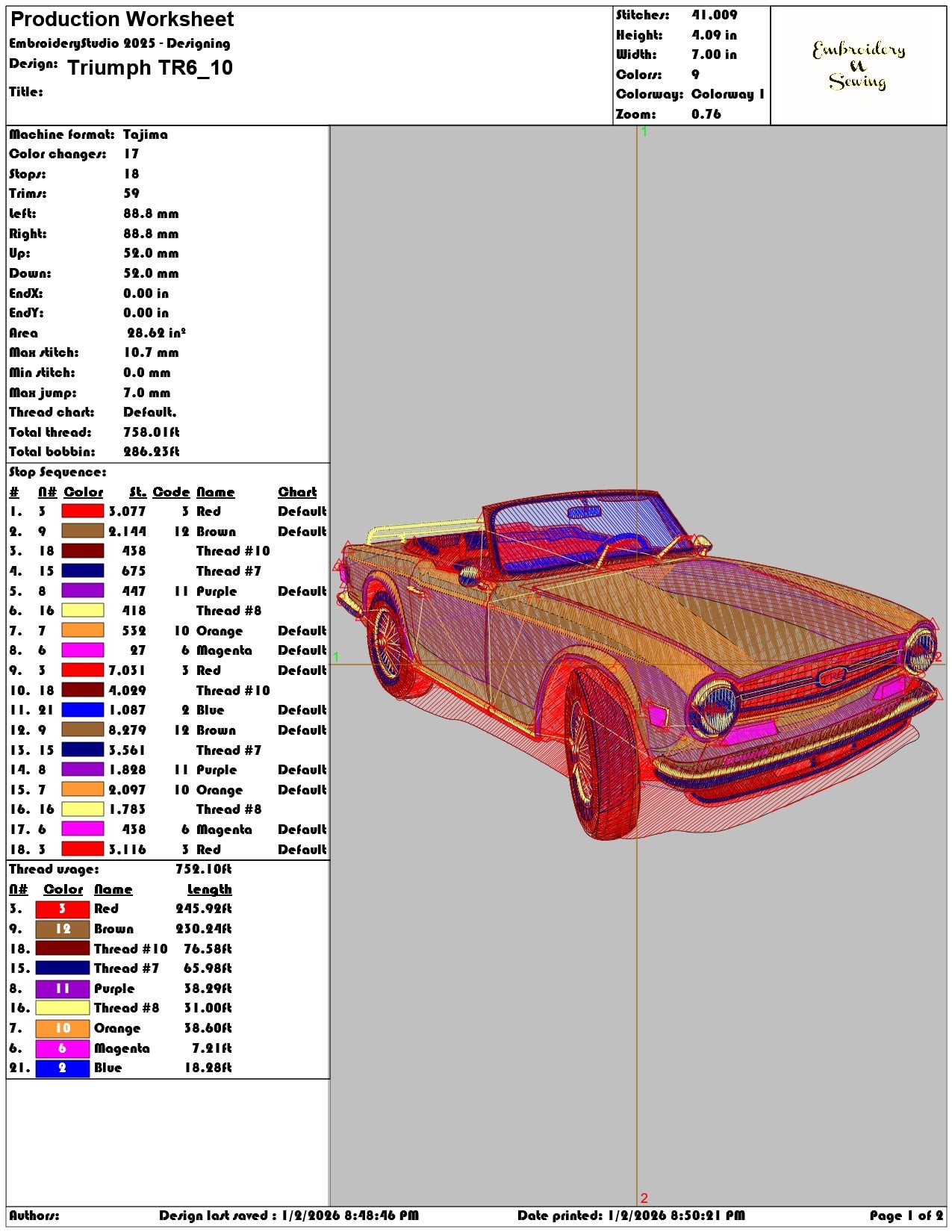
Task: Select the 'Date printed' timestamp in footer
Action: point(631,1216)
